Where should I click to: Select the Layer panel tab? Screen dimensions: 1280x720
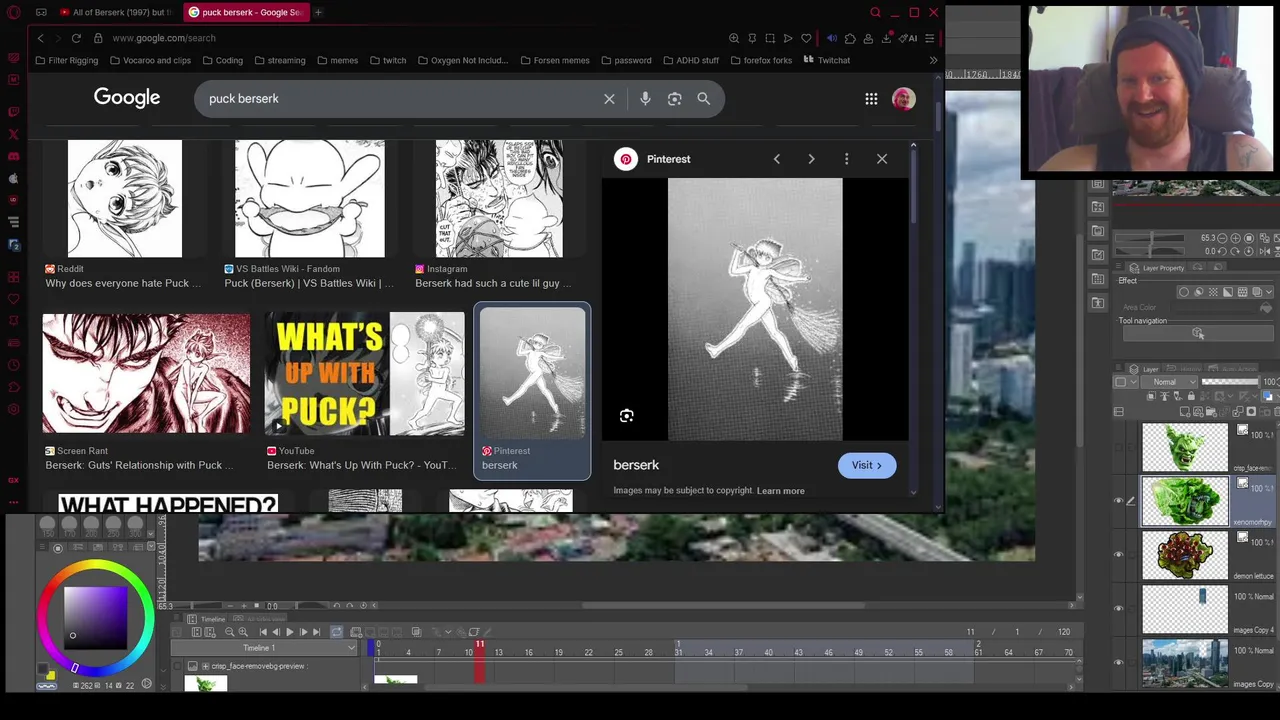[1145, 370]
